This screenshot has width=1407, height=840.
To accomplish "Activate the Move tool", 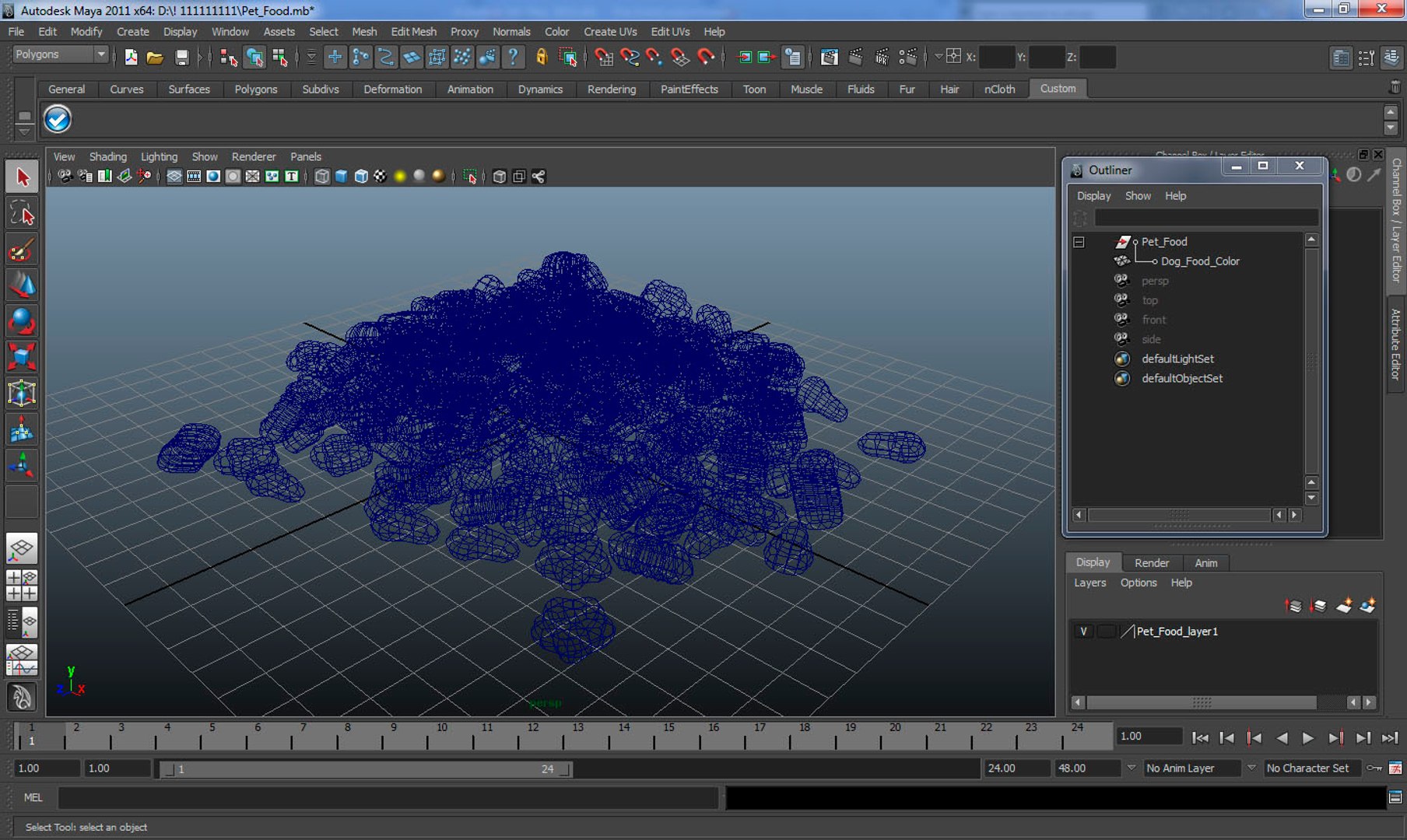I will tap(22, 285).
